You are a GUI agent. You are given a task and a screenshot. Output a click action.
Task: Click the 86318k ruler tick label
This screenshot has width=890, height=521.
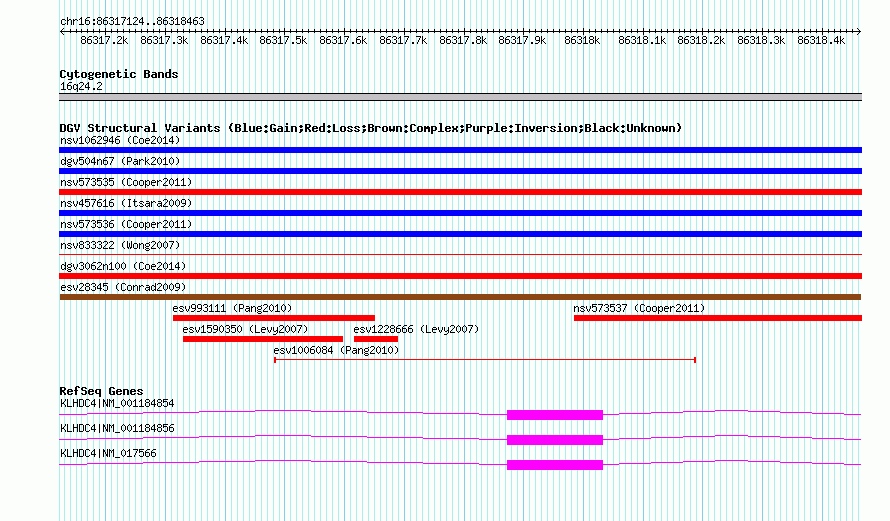click(582, 40)
